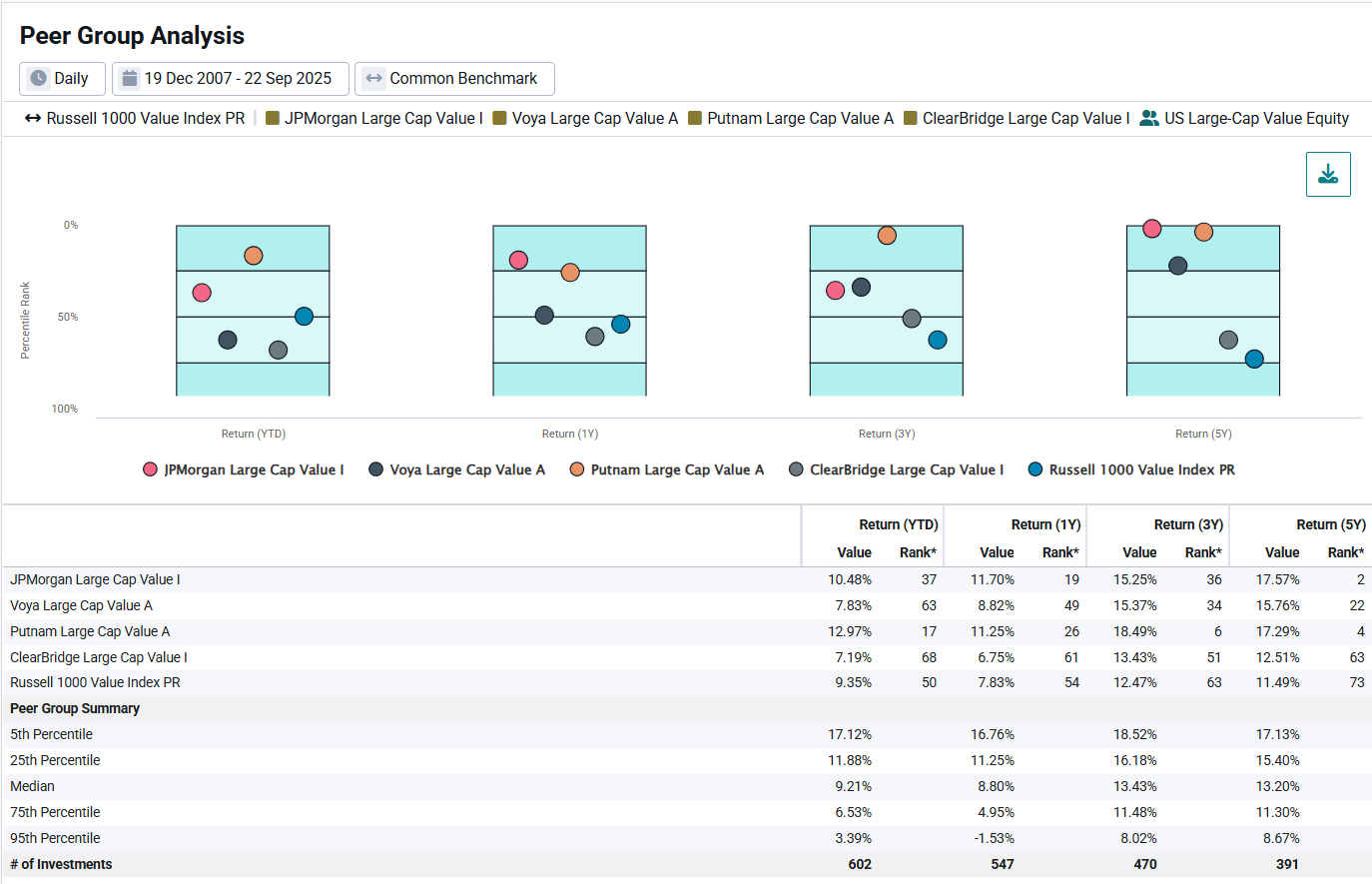Click Putnam's orange dot in Return (3Y) chart
Screen dimensions: 1372x884
coord(887,236)
